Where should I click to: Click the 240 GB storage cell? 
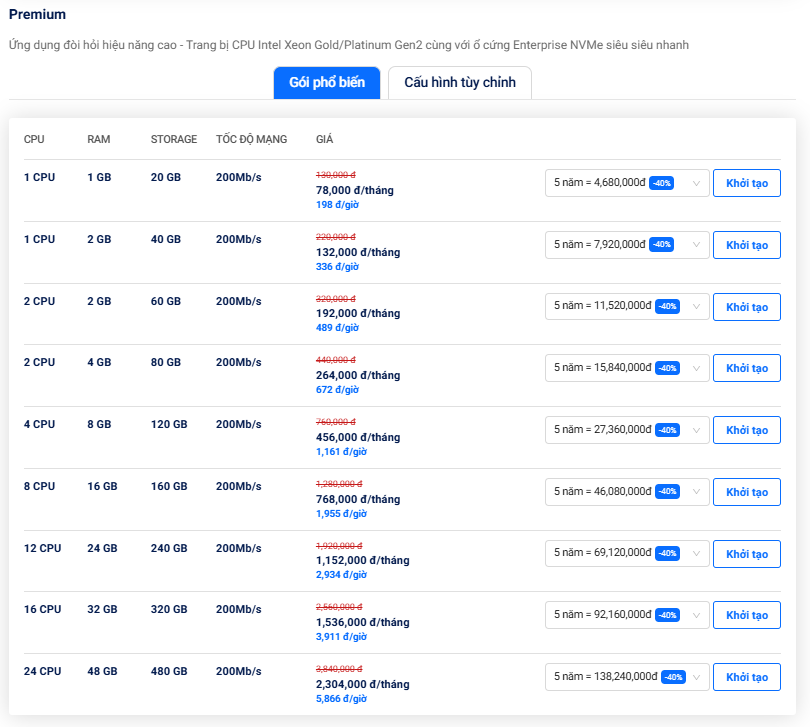point(169,548)
